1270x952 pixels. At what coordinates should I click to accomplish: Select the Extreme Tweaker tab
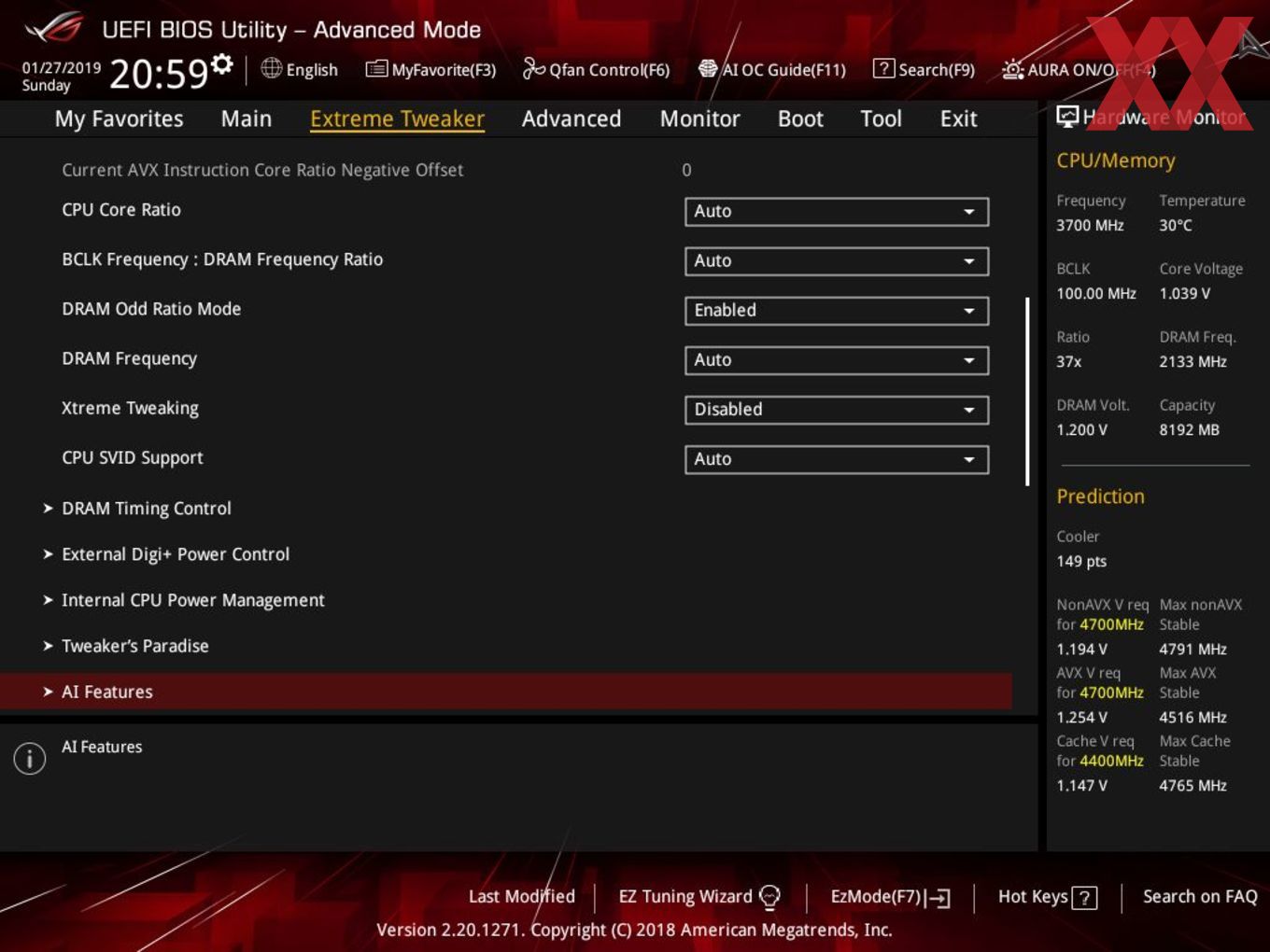[x=397, y=119]
